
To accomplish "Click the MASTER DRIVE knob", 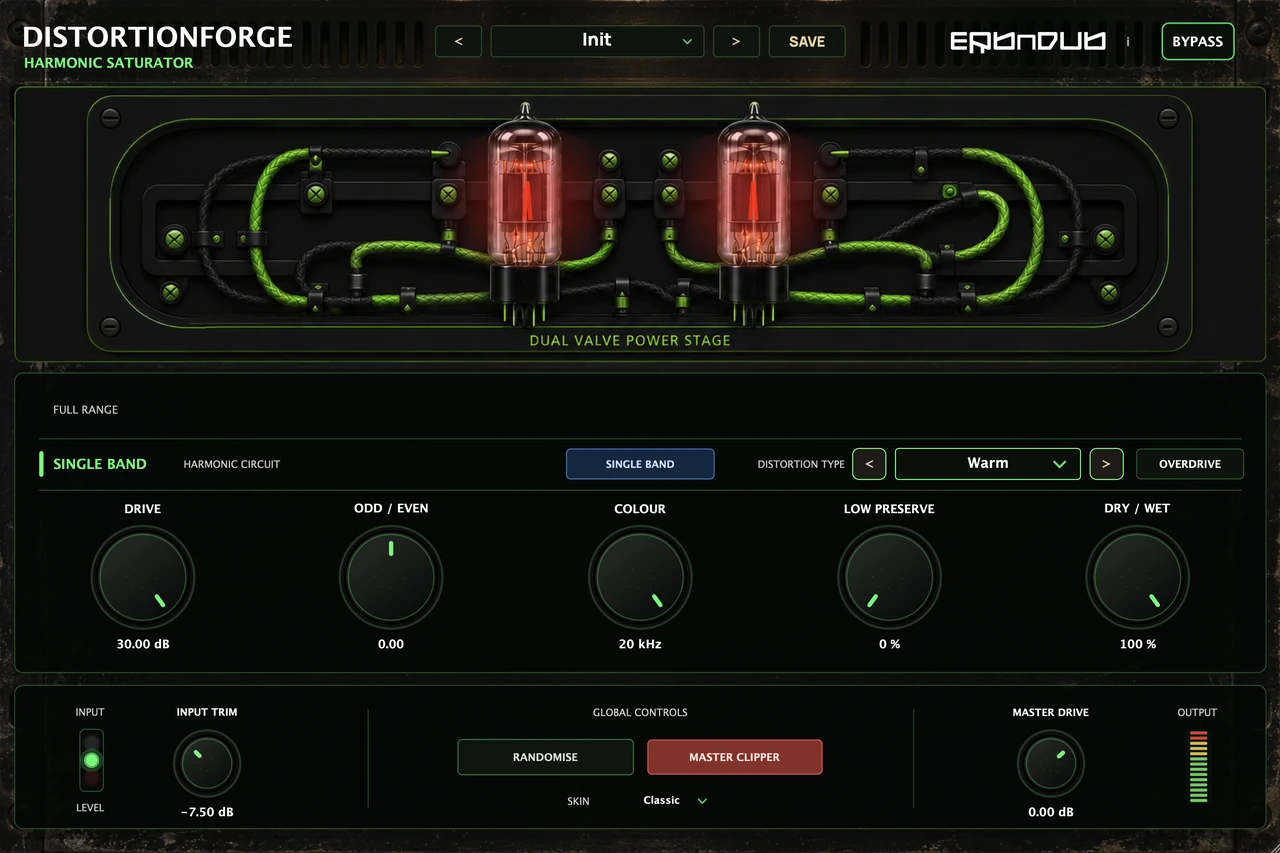I will pyautogui.click(x=1050, y=765).
